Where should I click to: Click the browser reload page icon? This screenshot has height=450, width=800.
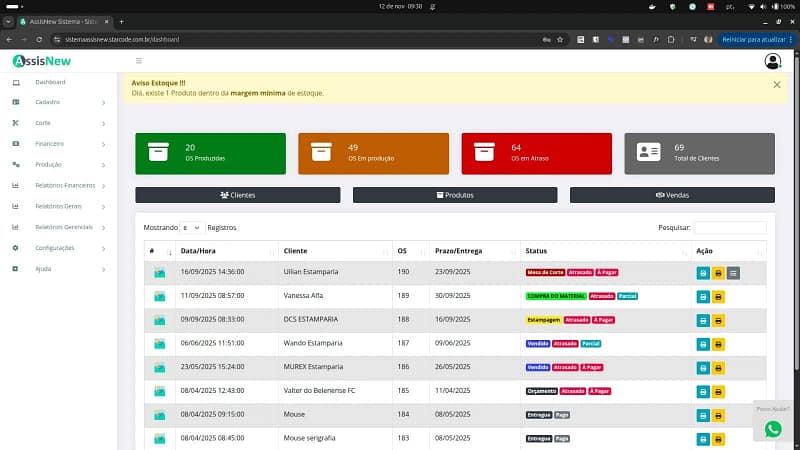tap(39, 39)
